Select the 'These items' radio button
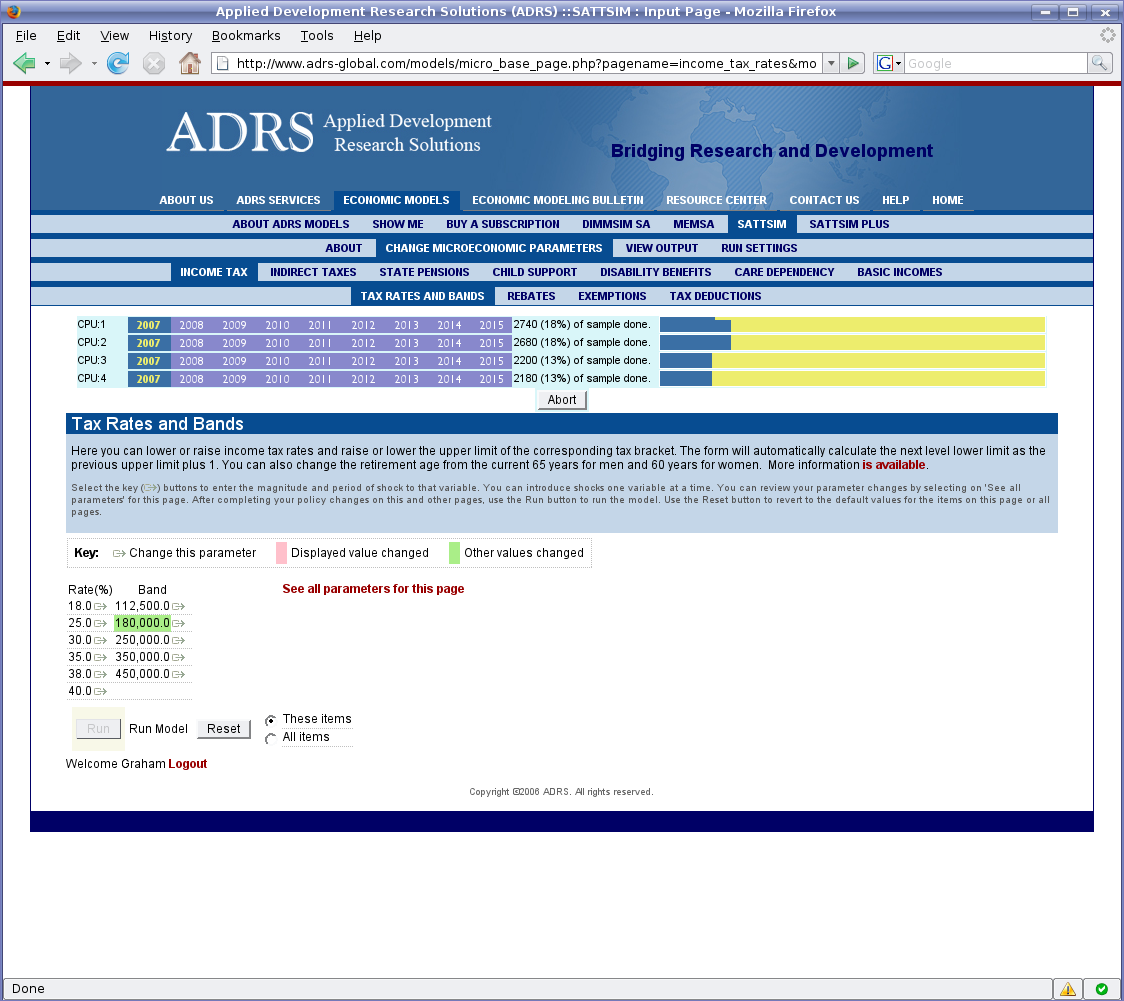Viewport: 1124px width, 1001px height. [270, 720]
